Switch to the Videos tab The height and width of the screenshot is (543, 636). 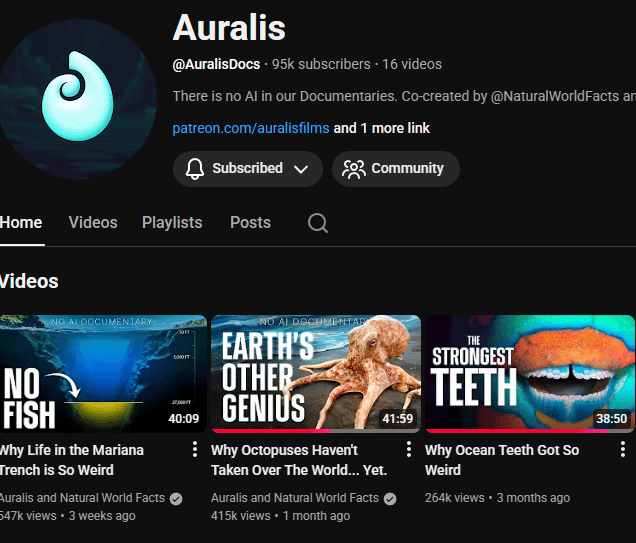point(93,223)
